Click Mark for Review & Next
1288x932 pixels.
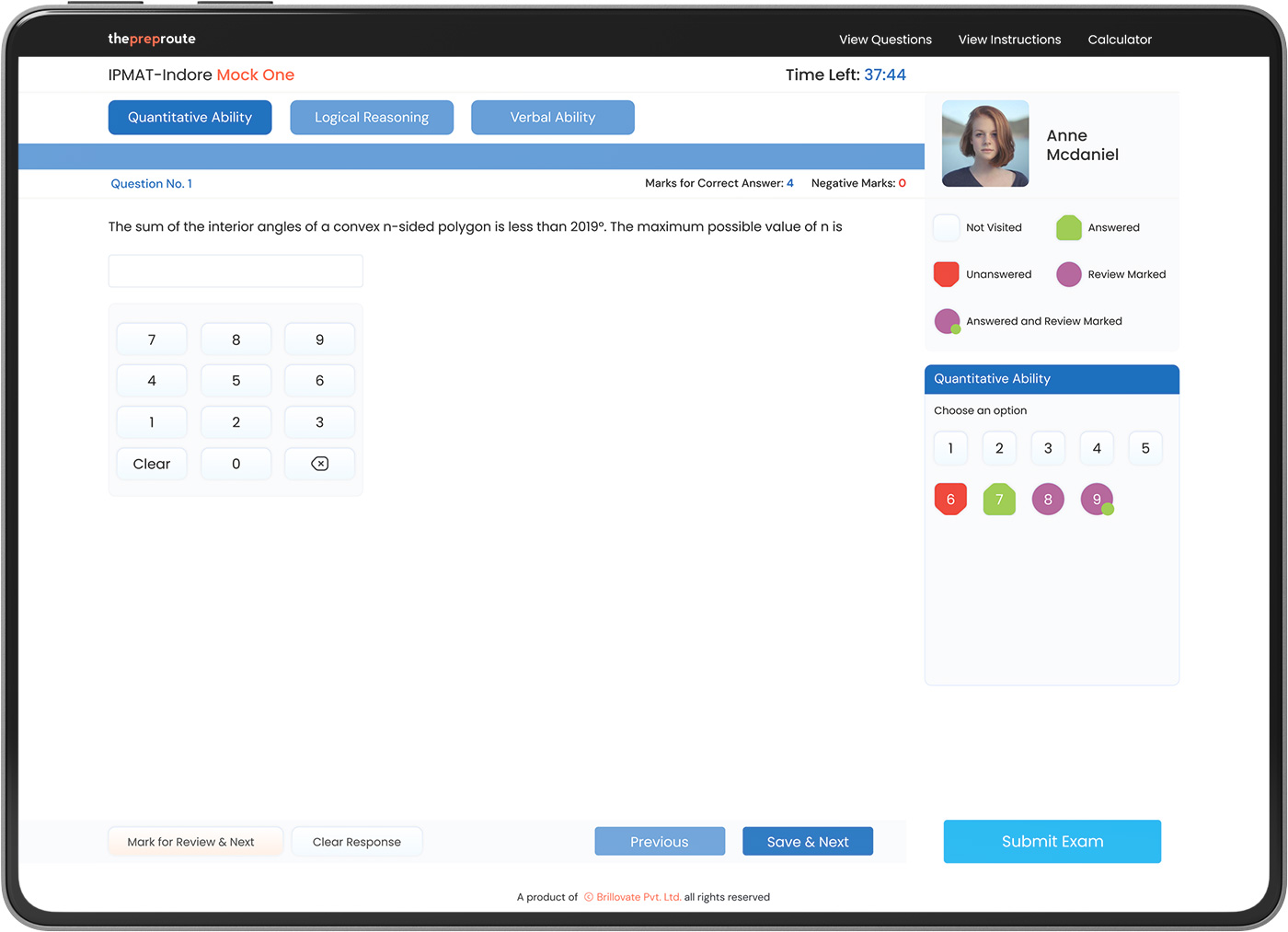click(x=190, y=842)
